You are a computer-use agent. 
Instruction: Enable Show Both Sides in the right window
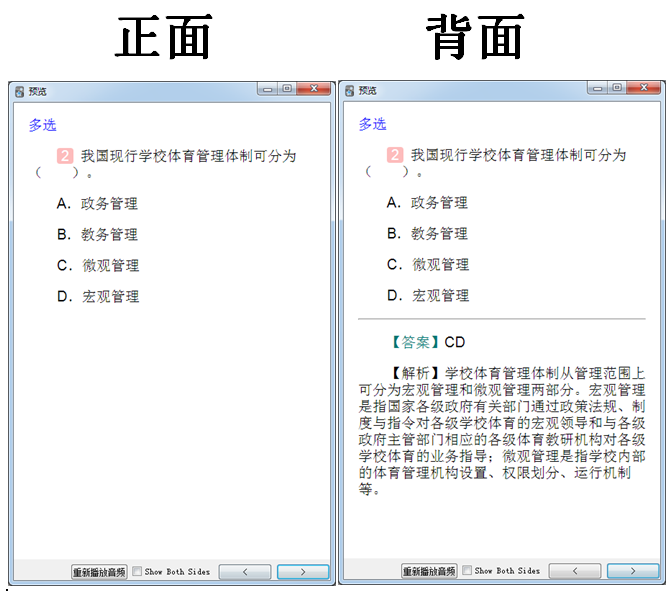467,570
